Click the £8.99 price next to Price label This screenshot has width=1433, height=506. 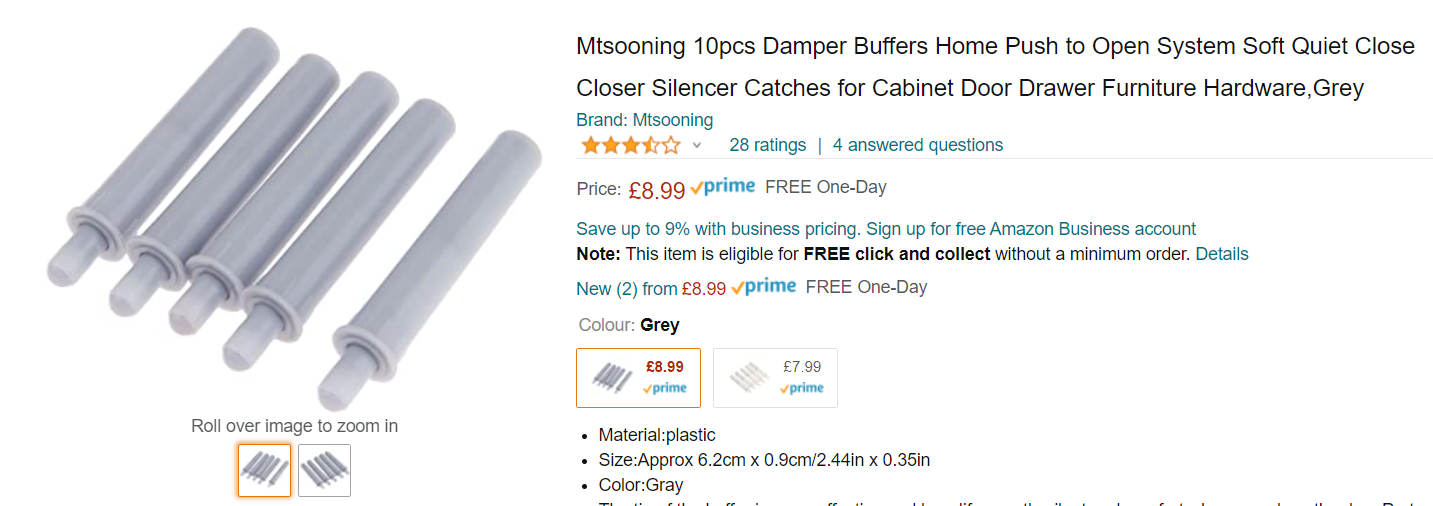(x=656, y=190)
